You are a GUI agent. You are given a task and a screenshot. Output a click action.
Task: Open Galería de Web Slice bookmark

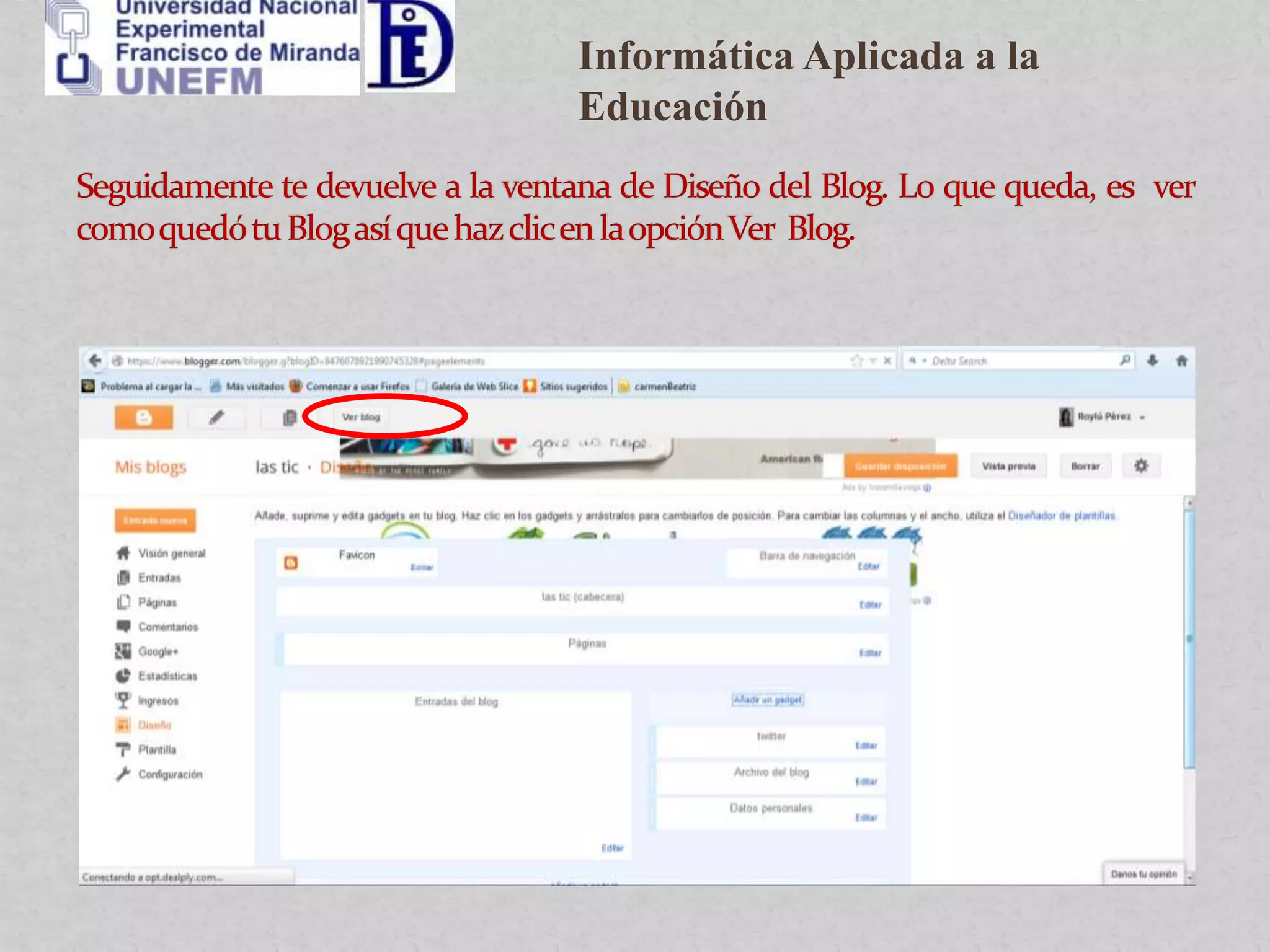[468, 386]
